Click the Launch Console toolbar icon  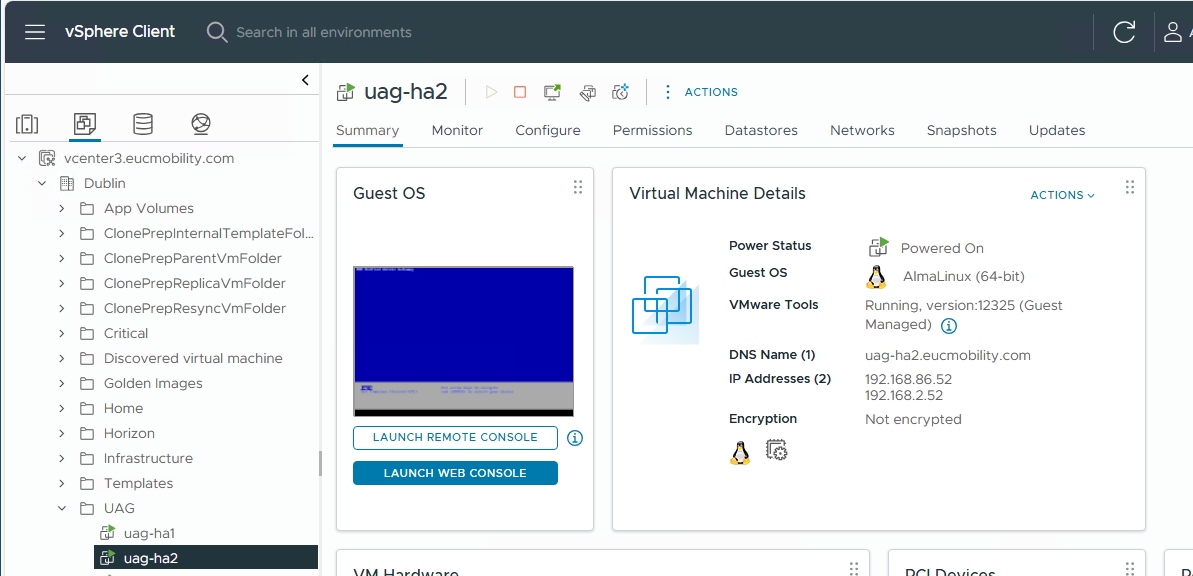click(552, 92)
